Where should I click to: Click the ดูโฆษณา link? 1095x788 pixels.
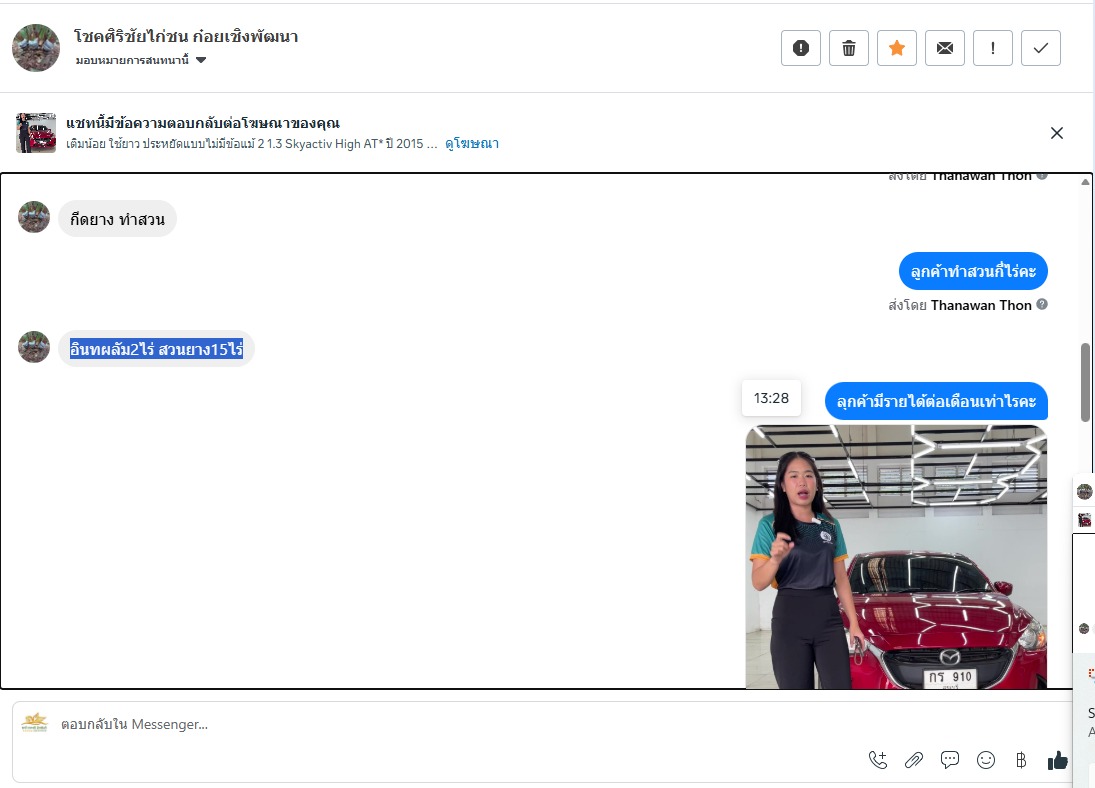point(472,143)
